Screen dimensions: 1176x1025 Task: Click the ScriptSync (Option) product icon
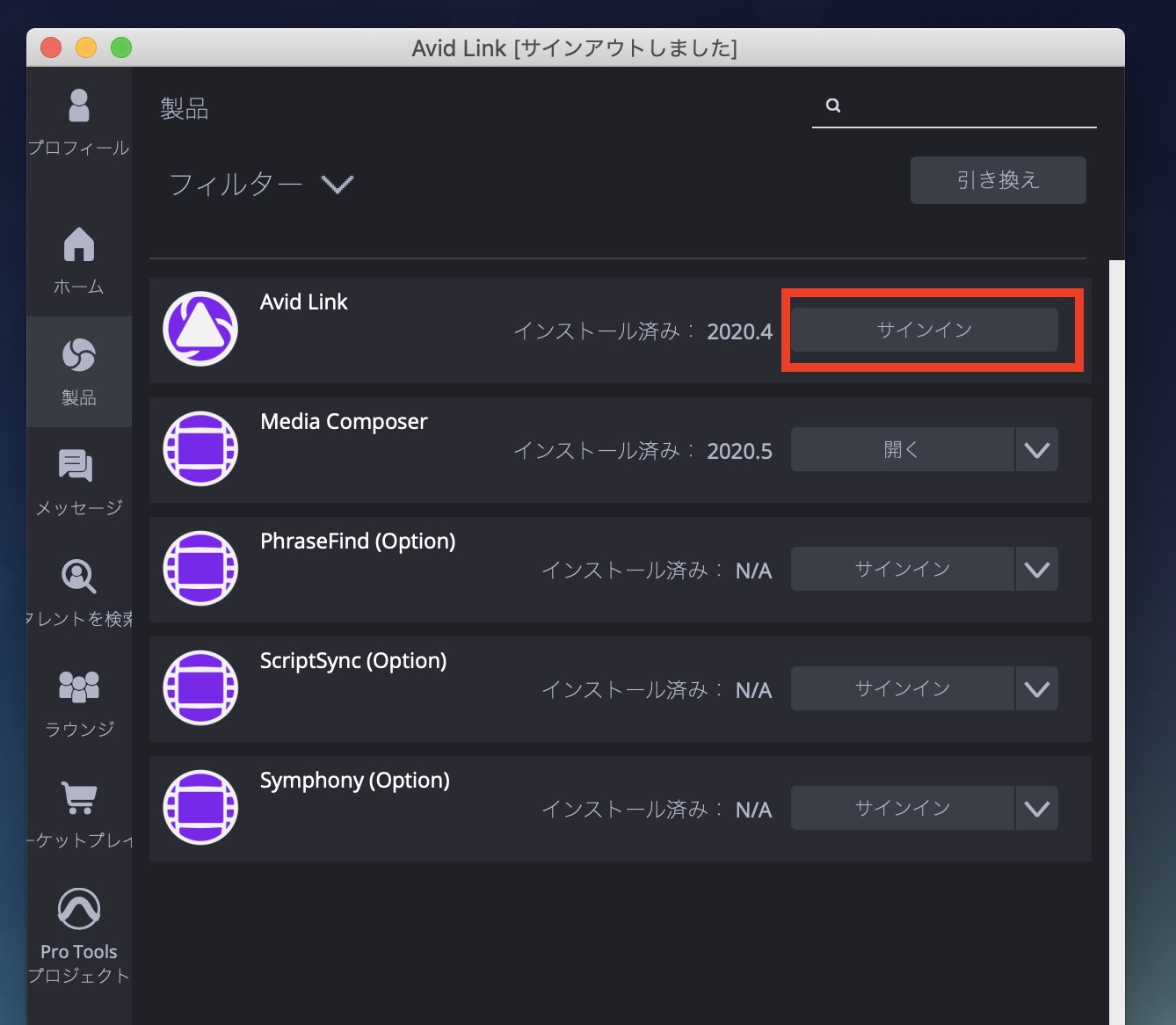pyautogui.click(x=200, y=687)
